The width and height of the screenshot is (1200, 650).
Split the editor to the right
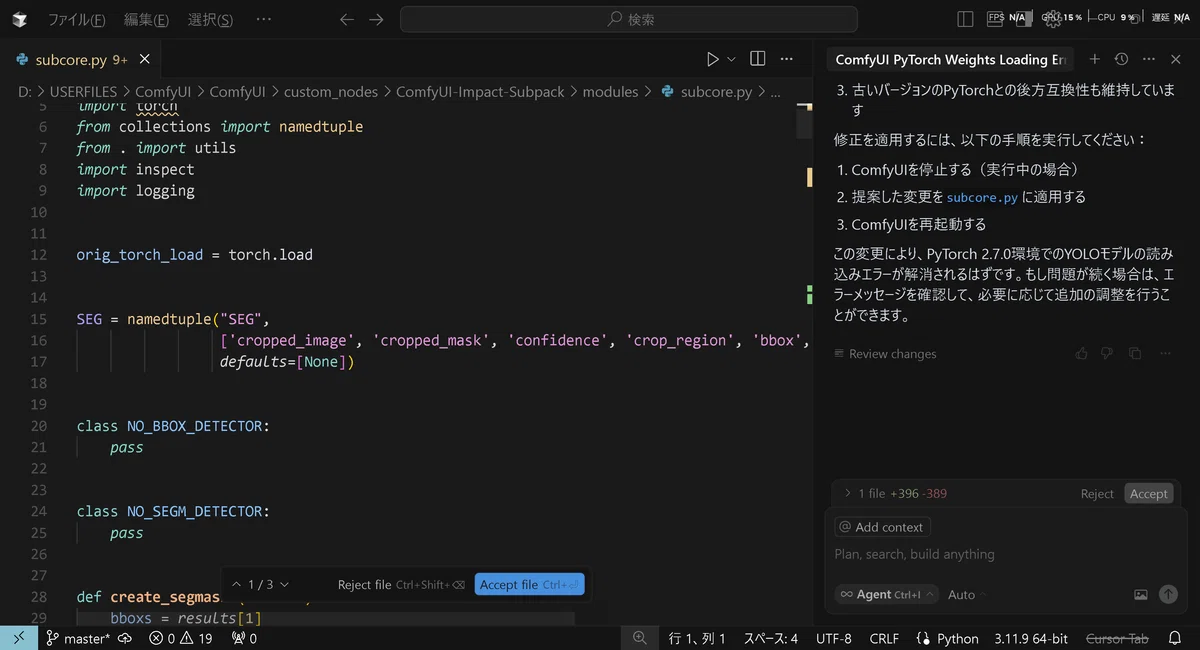[758, 59]
